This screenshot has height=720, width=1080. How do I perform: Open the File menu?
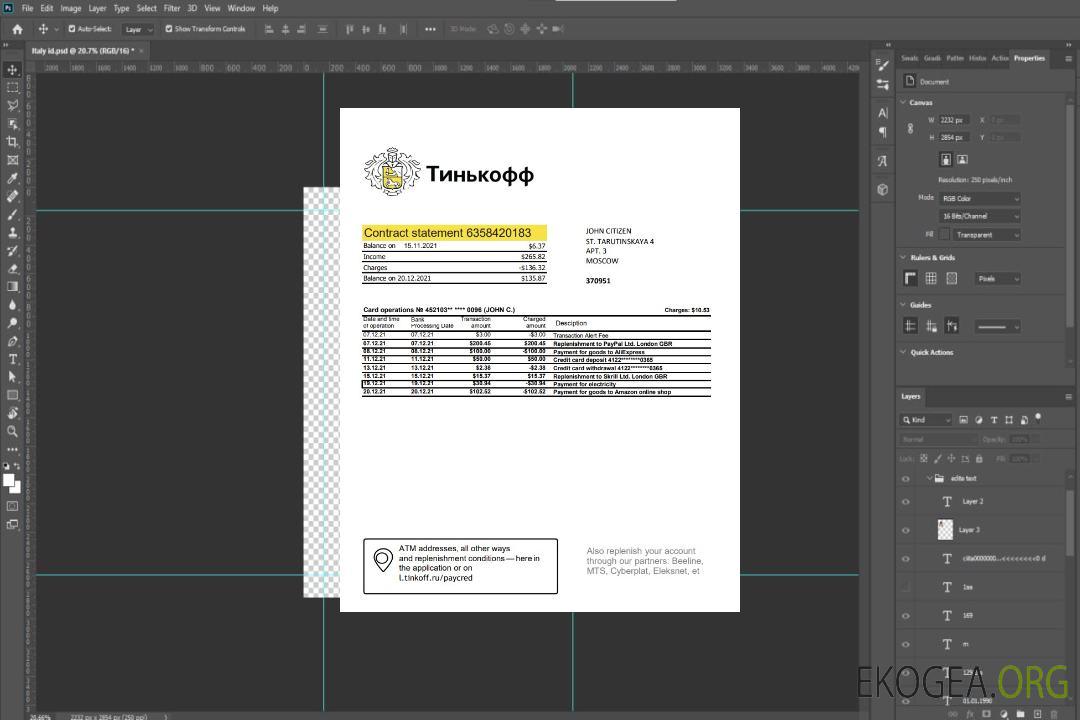pos(28,8)
